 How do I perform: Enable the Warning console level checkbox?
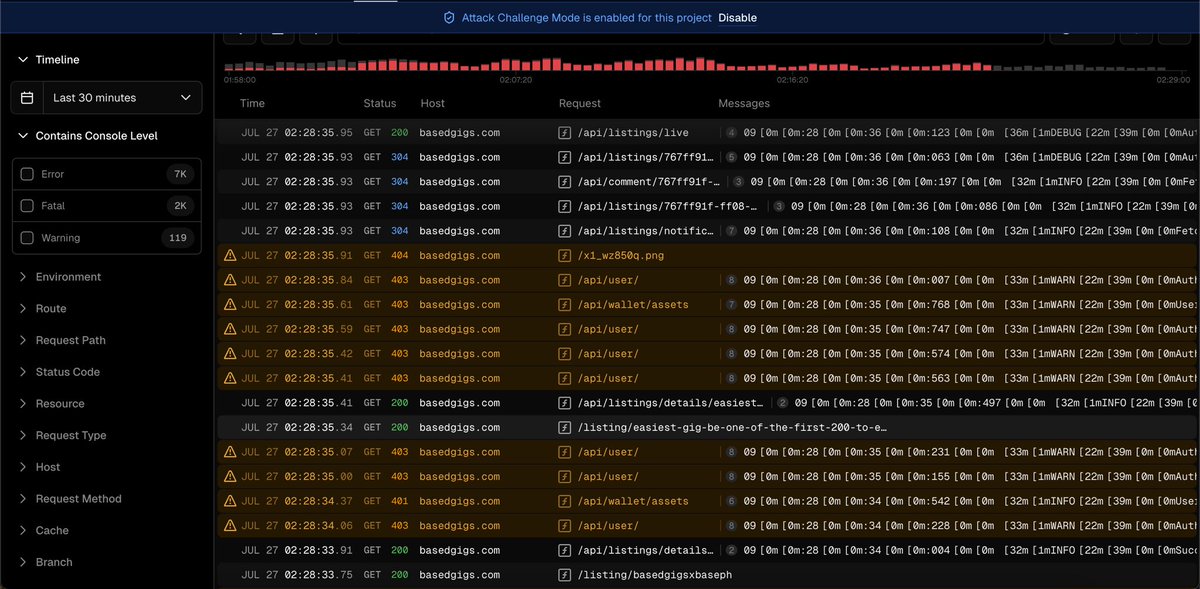coord(27,238)
